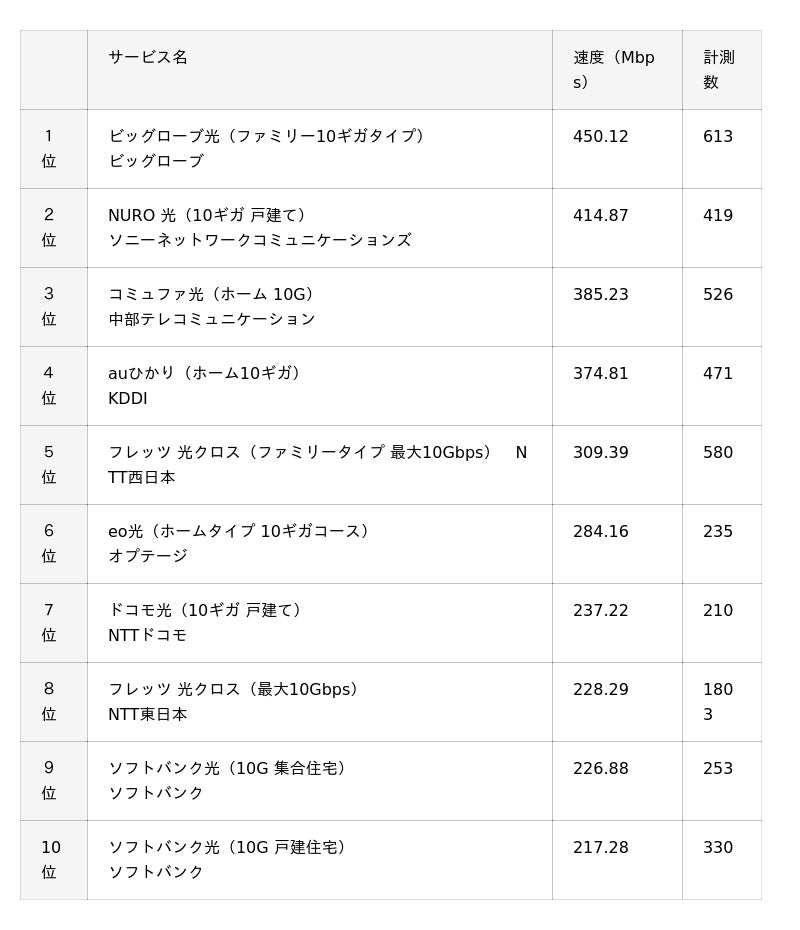Click the 1803 measurement count cell
The width and height of the screenshot is (800, 930).
point(718,701)
